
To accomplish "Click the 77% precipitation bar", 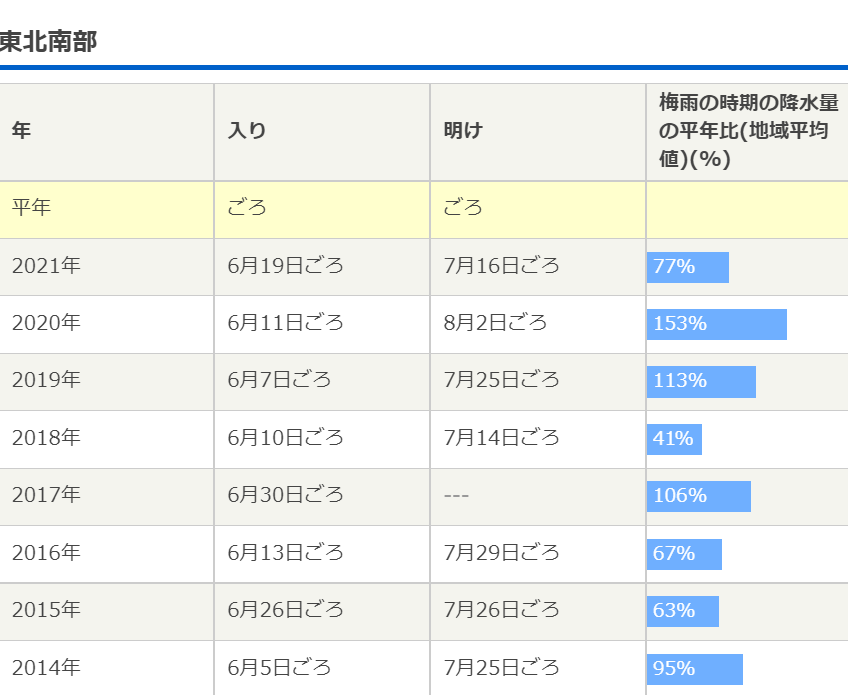I will coord(688,267).
